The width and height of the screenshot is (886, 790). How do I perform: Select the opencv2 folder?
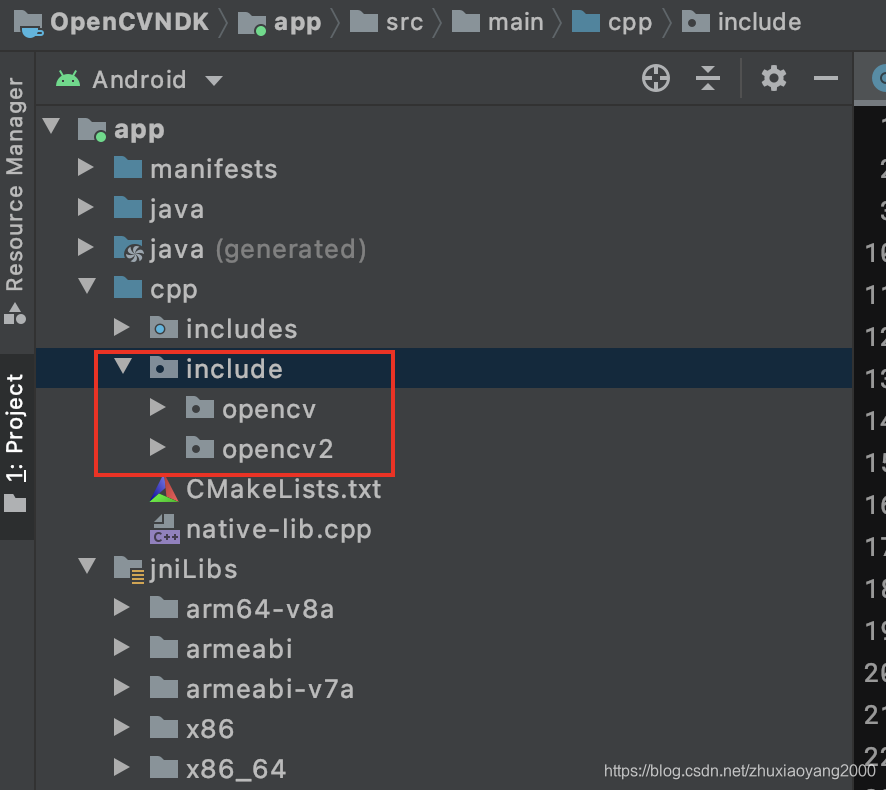(x=444, y=448)
